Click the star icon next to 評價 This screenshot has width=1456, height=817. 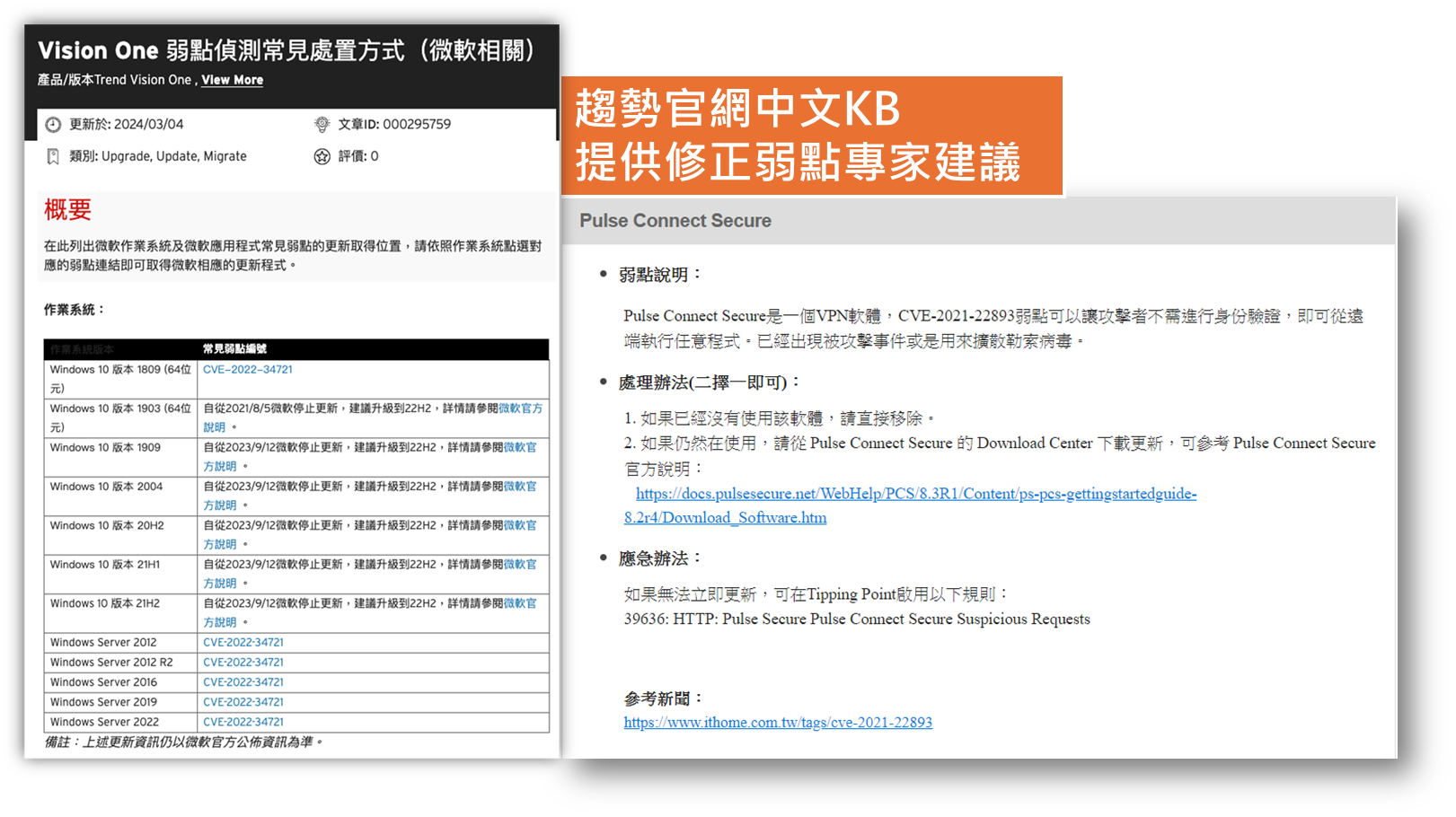(x=322, y=157)
